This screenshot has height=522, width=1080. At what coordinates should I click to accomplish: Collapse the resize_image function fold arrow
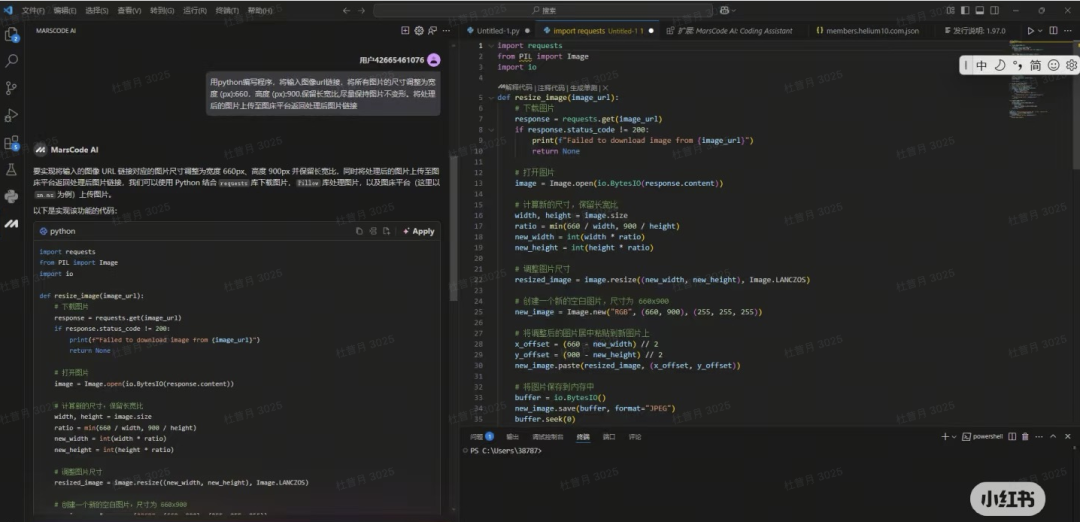point(489,97)
